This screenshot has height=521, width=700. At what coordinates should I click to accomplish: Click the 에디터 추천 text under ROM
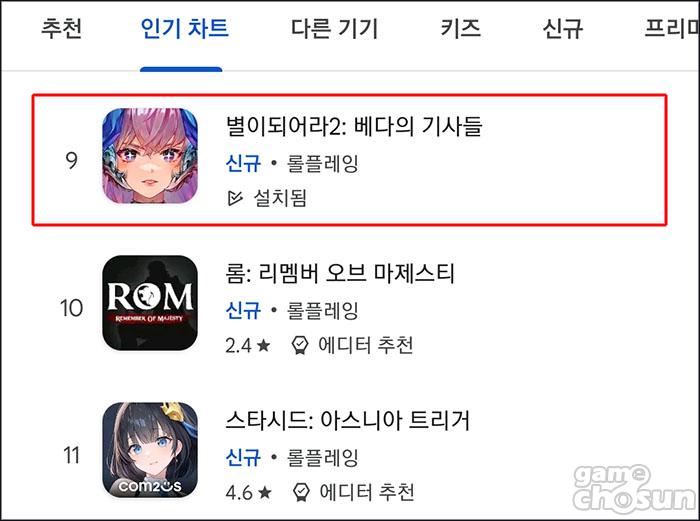coord(366,345)
